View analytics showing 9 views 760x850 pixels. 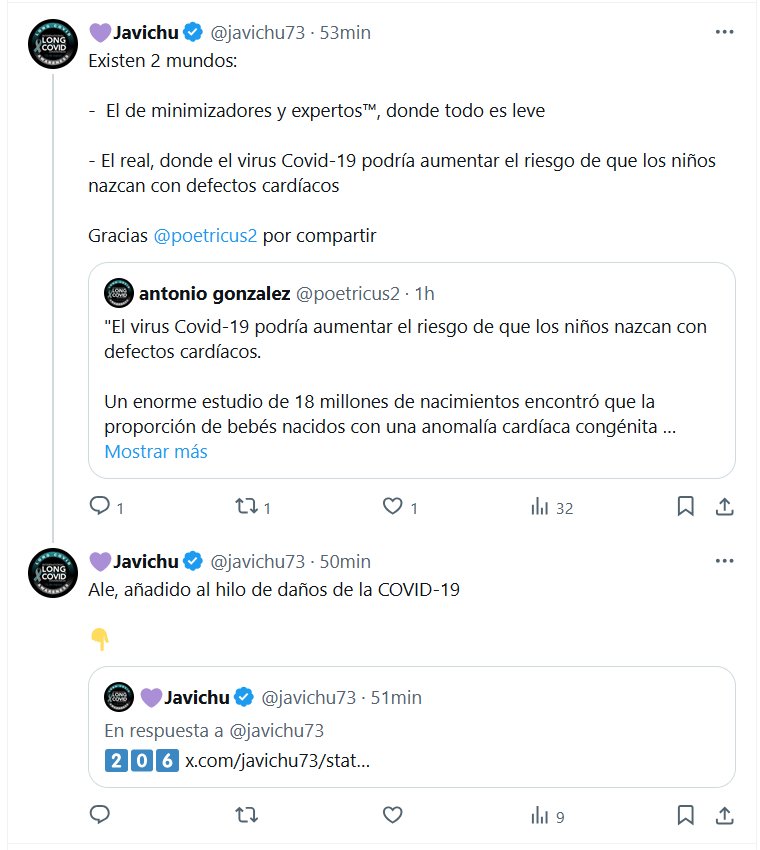point(541,816)
